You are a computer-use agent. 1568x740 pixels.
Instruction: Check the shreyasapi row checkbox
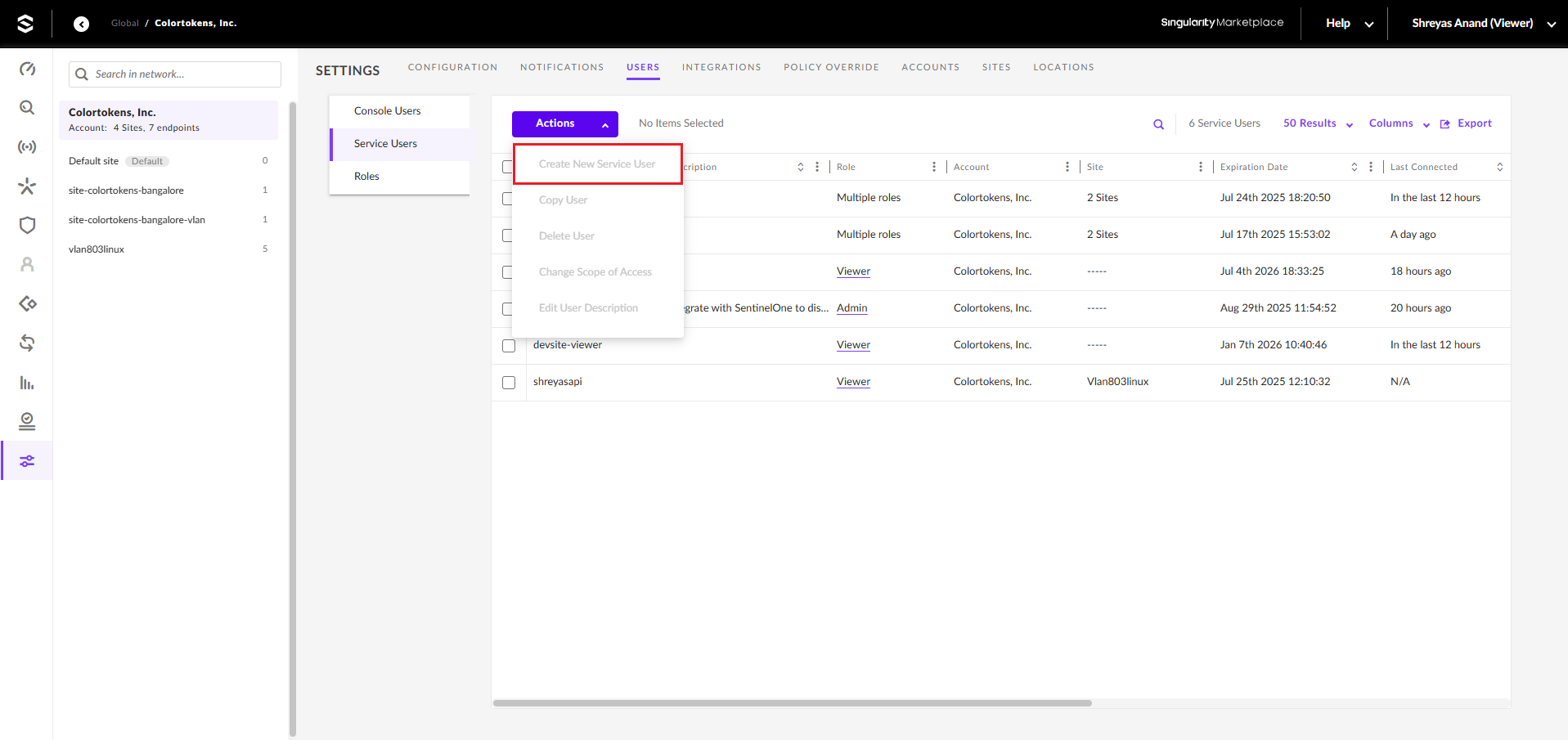(509, 383)
